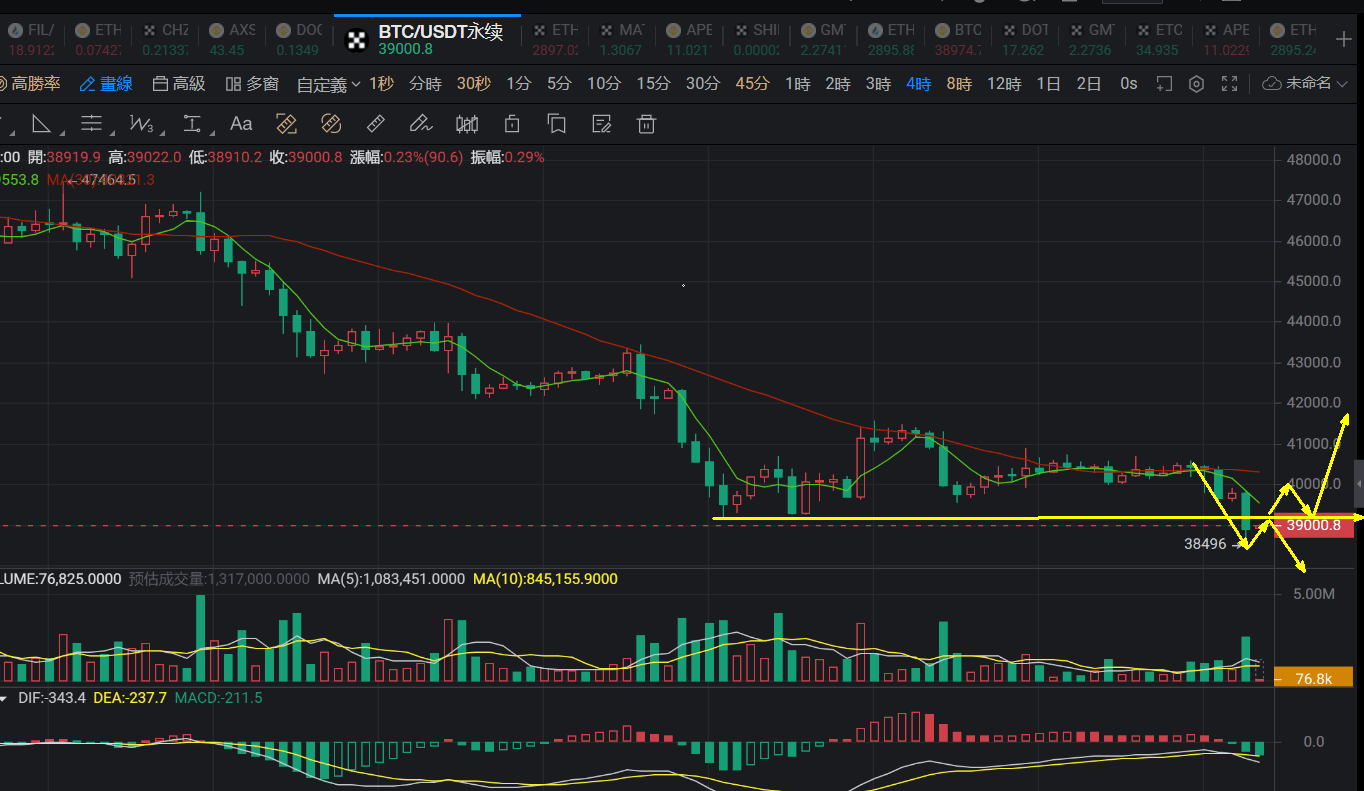
Task: Select the 1日 timeframe
Action: point(1048,84)
